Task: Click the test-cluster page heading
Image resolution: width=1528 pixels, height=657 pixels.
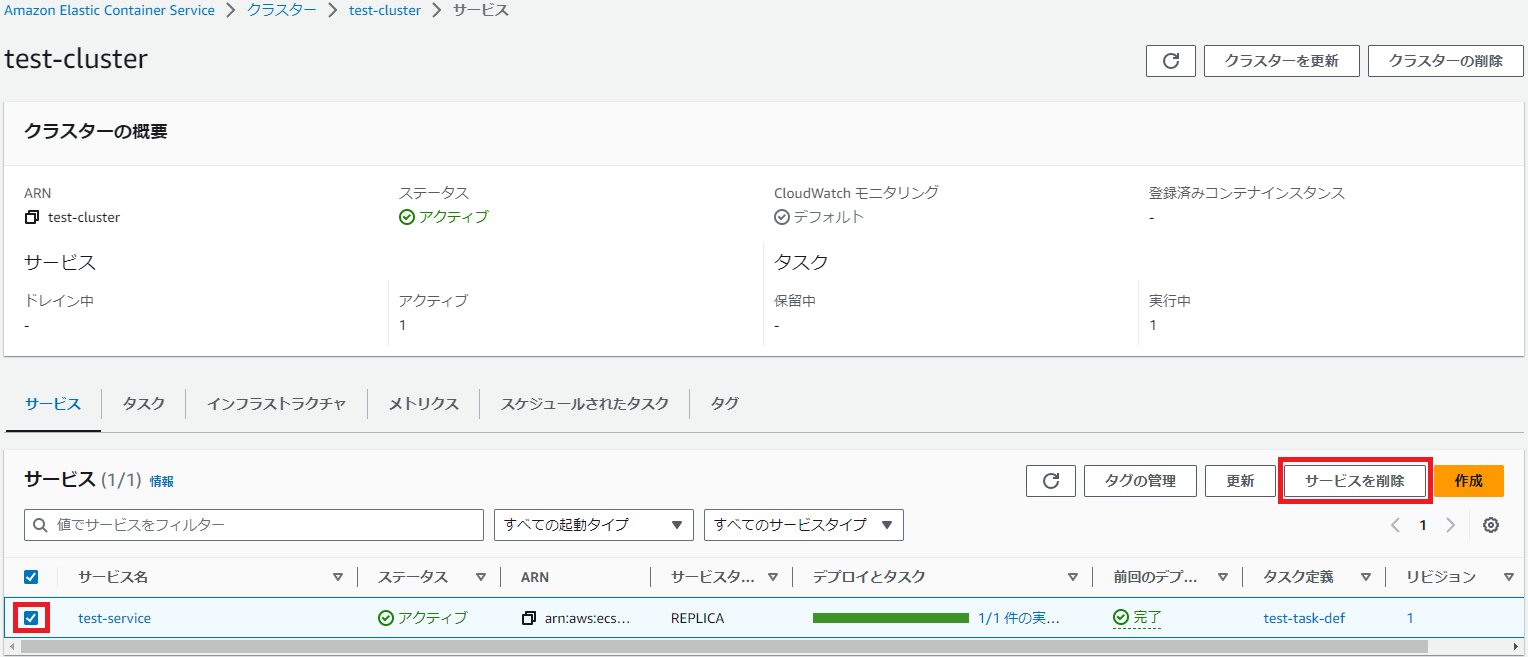Action: (x=76, y=58)
